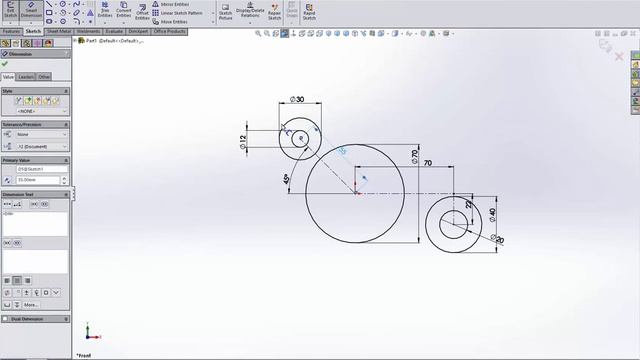Pick the Corner Rectangle tool

pyautogui.click(x=49, y=13)
